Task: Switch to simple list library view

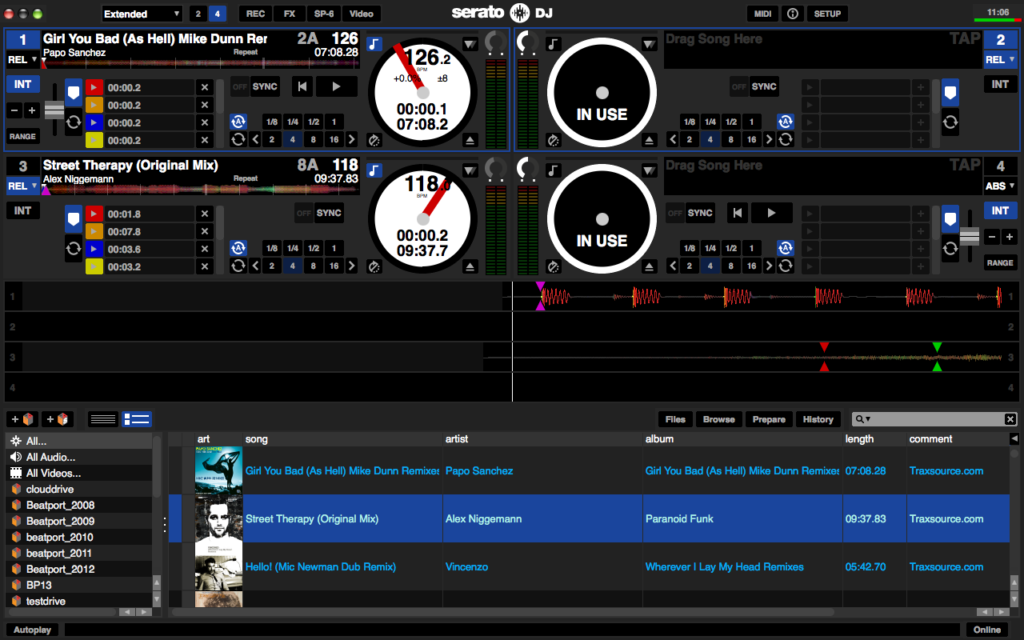Action: pyautogui.click(x=103, y=419)
